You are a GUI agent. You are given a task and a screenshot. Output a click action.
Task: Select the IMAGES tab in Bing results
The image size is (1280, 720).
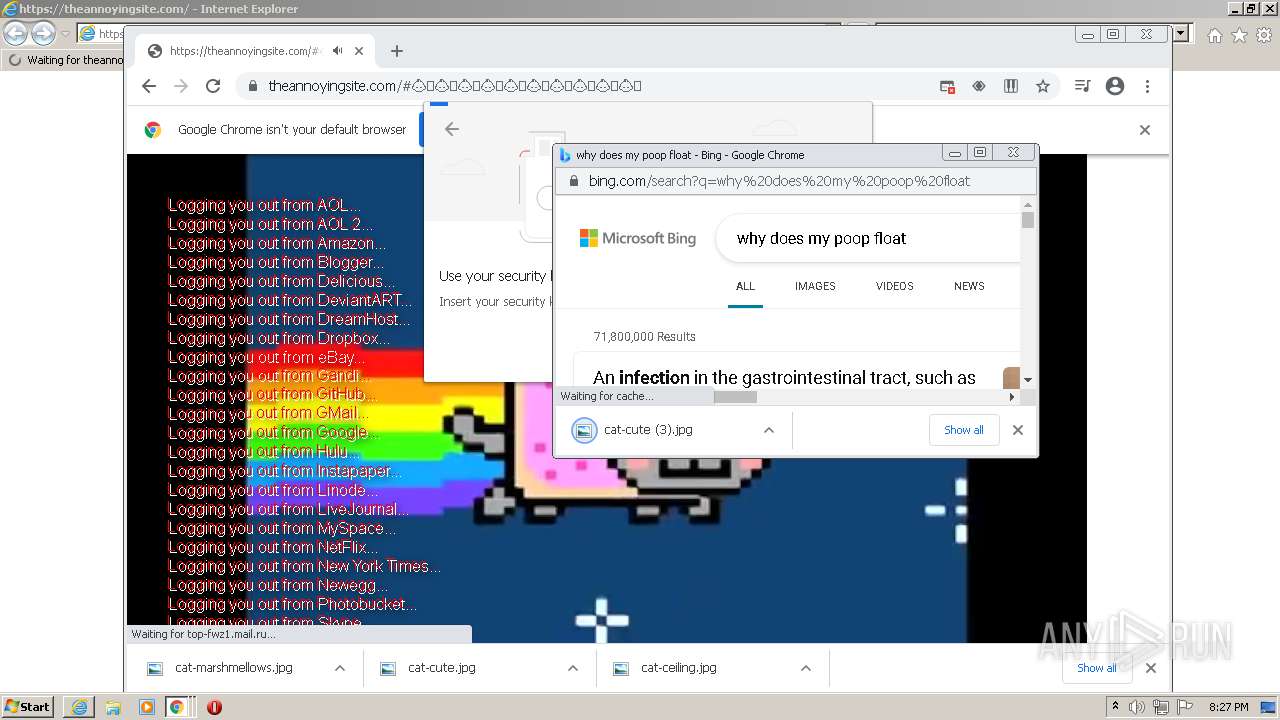(x=815, y=286)
